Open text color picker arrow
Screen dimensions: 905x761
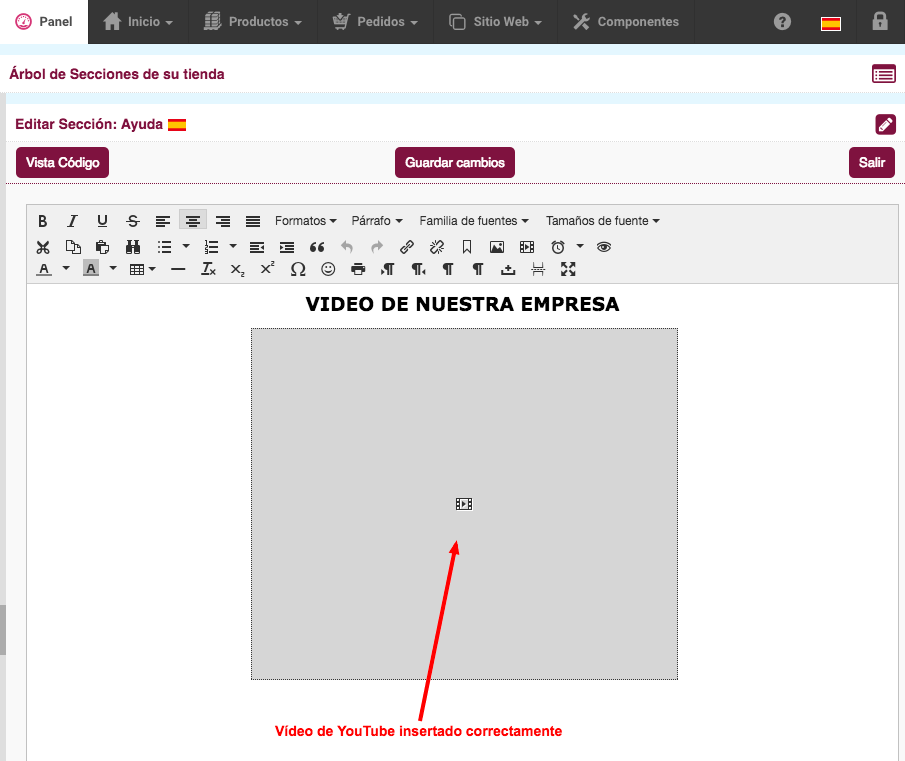[x=66, y=268]
